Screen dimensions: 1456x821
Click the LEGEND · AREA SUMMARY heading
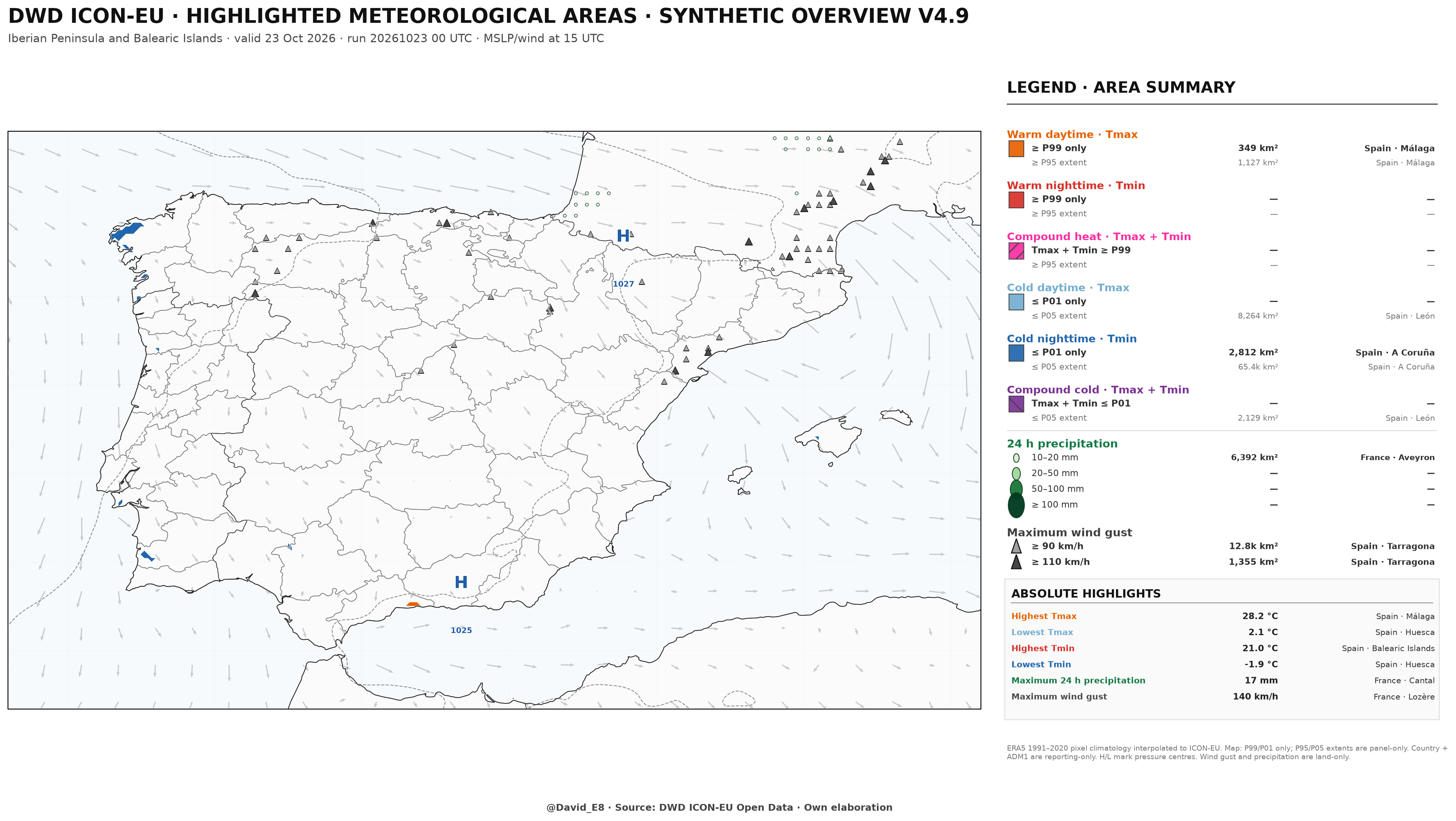(1121, 88)
